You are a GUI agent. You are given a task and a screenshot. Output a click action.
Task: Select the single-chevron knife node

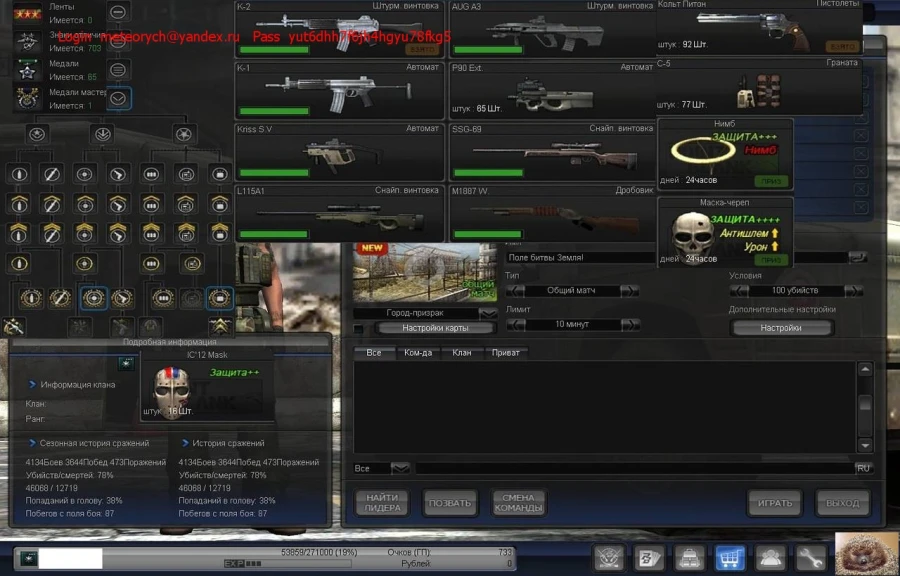[52, 203]
